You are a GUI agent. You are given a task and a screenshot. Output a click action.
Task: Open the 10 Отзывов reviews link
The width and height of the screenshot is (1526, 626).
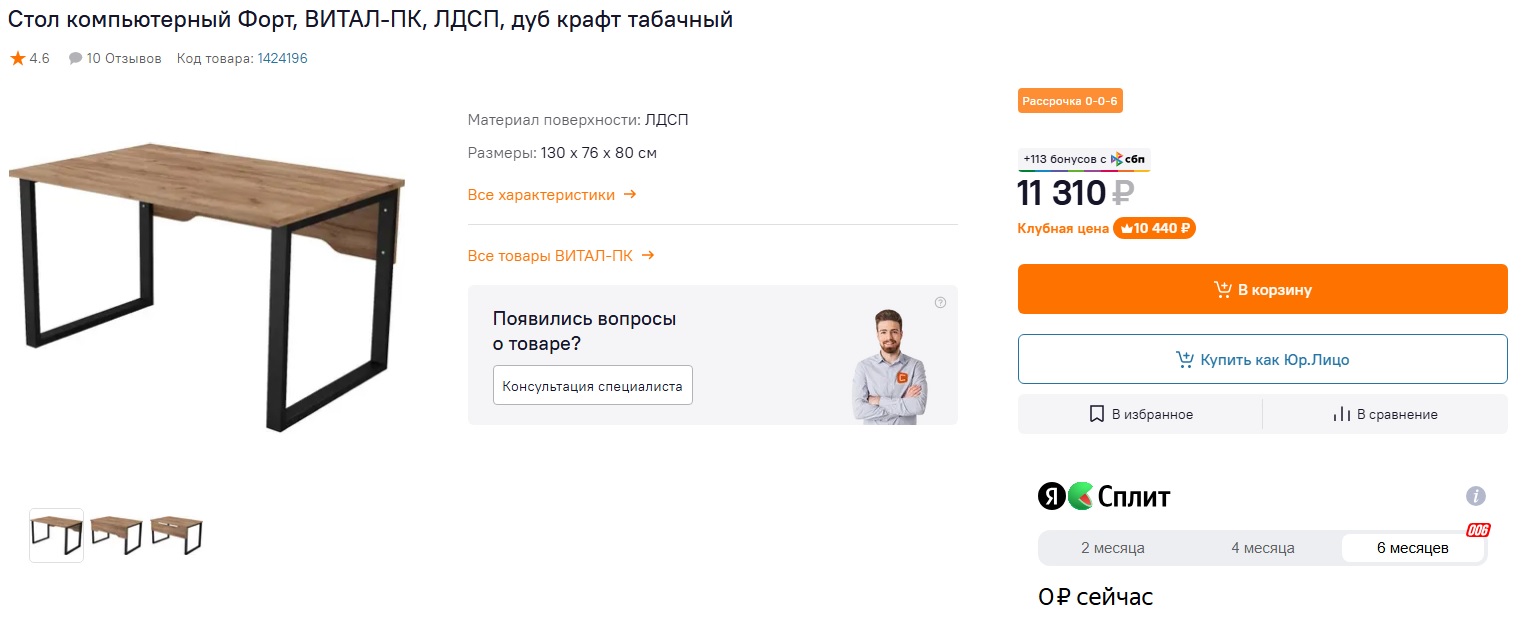pos(124,59)
